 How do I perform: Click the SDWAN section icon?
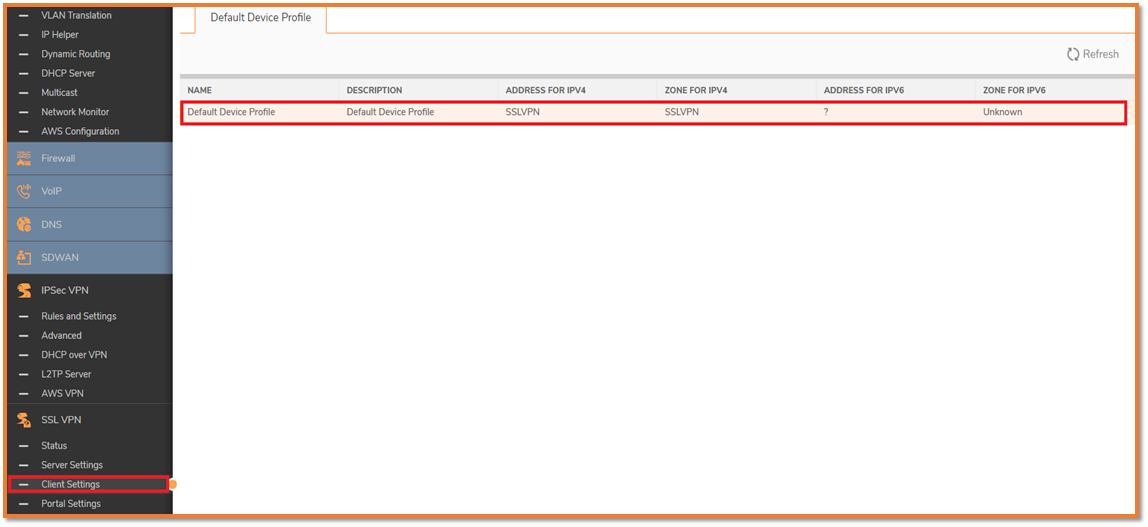(24, 258)
